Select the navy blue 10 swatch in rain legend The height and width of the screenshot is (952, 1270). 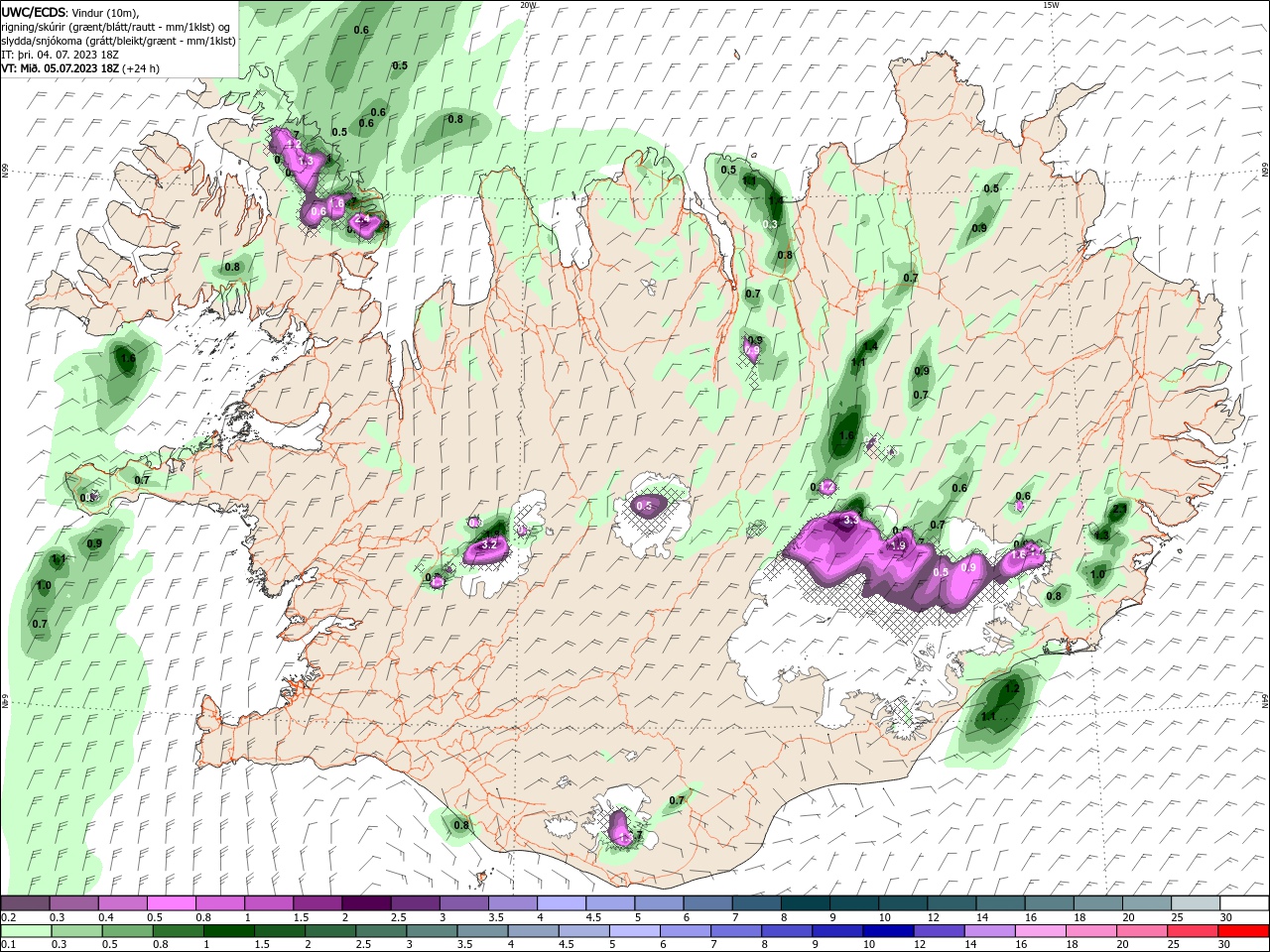tap(886, 931)
